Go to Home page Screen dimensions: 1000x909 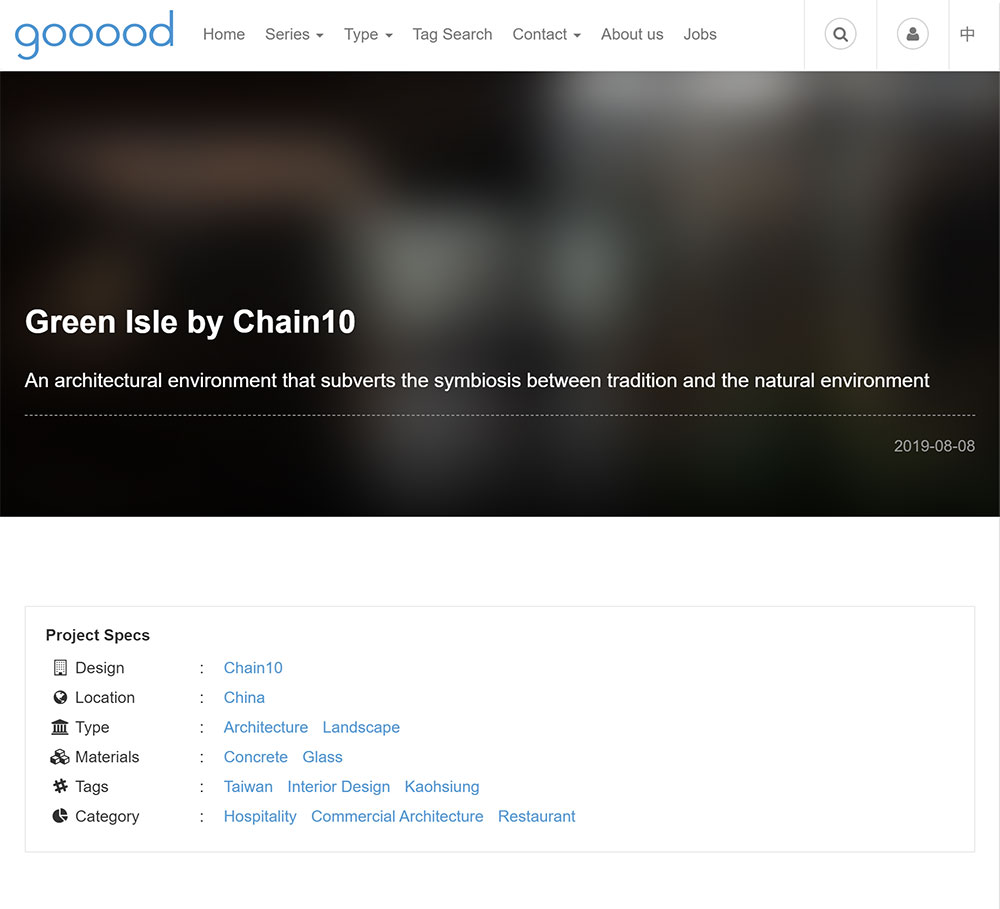click(x=224, y=34)
